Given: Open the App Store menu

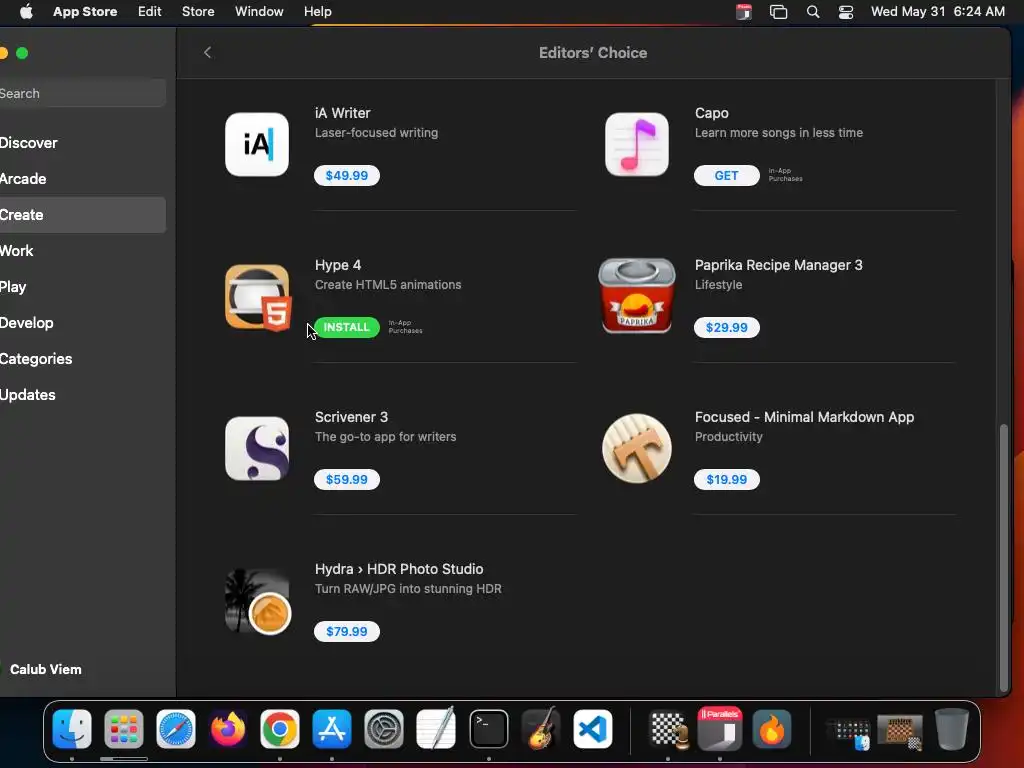Looking at the screenshot, I should [x=85, y=12].
